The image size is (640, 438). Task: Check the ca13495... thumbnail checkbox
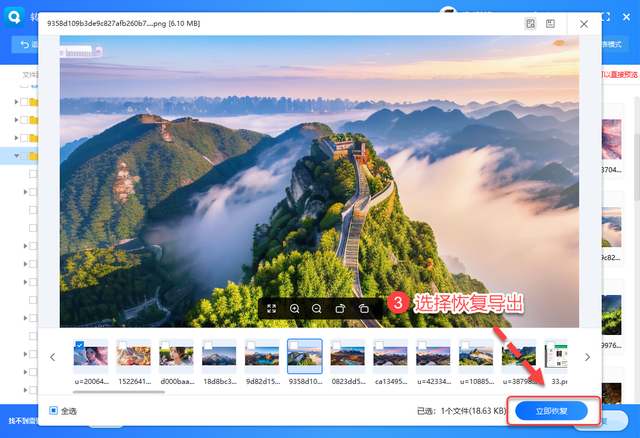coord(379,345)
